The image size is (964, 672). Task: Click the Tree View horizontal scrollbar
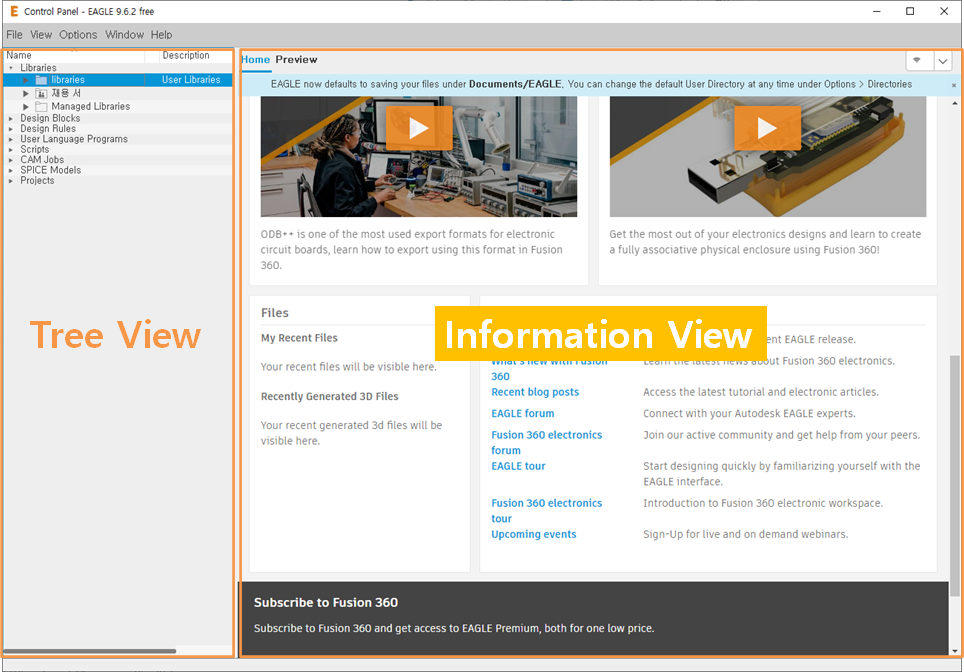(90, 650)
